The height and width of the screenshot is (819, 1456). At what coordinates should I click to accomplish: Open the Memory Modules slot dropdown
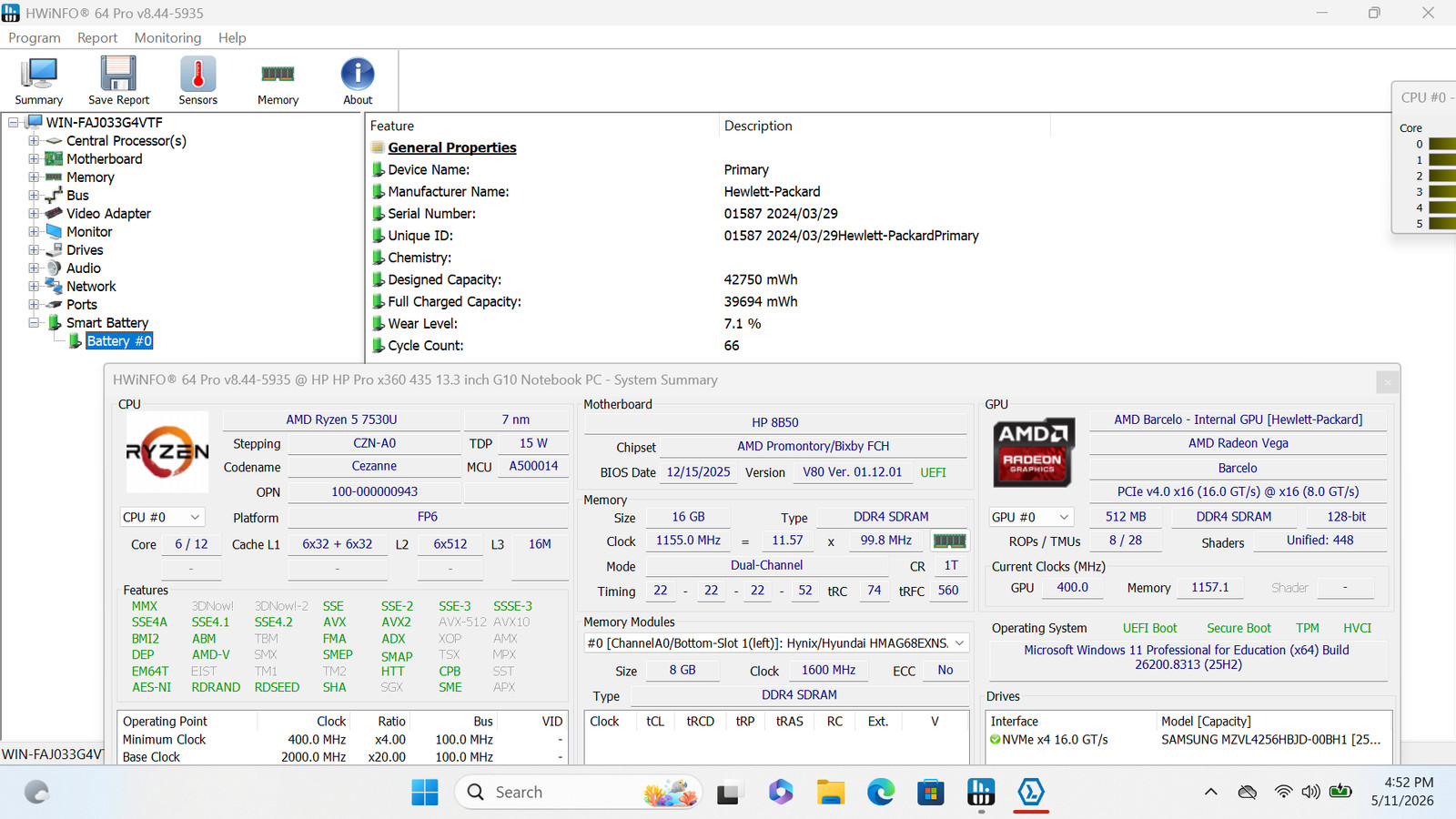click(x=776, y=643)
